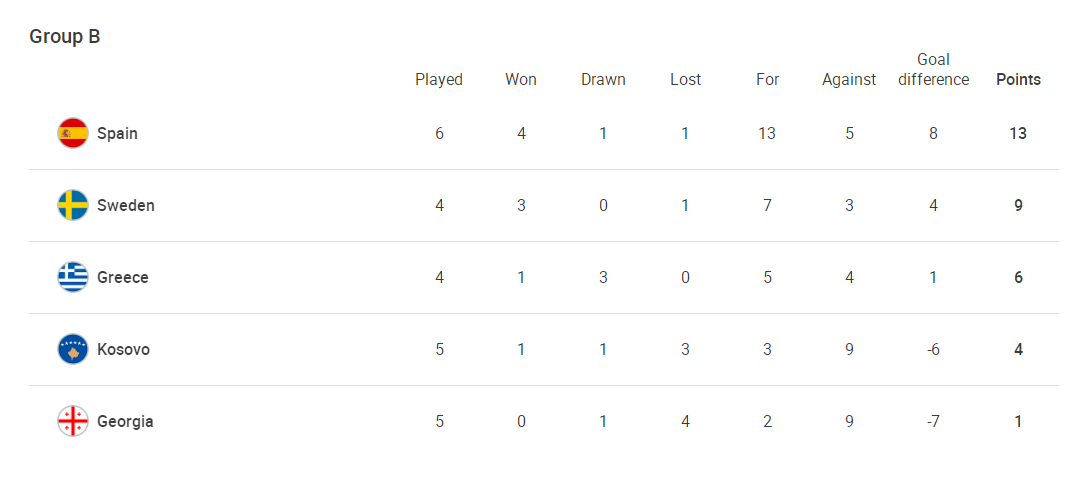
Task: Click the Georgia flag icon
Action: click(73, 421)
